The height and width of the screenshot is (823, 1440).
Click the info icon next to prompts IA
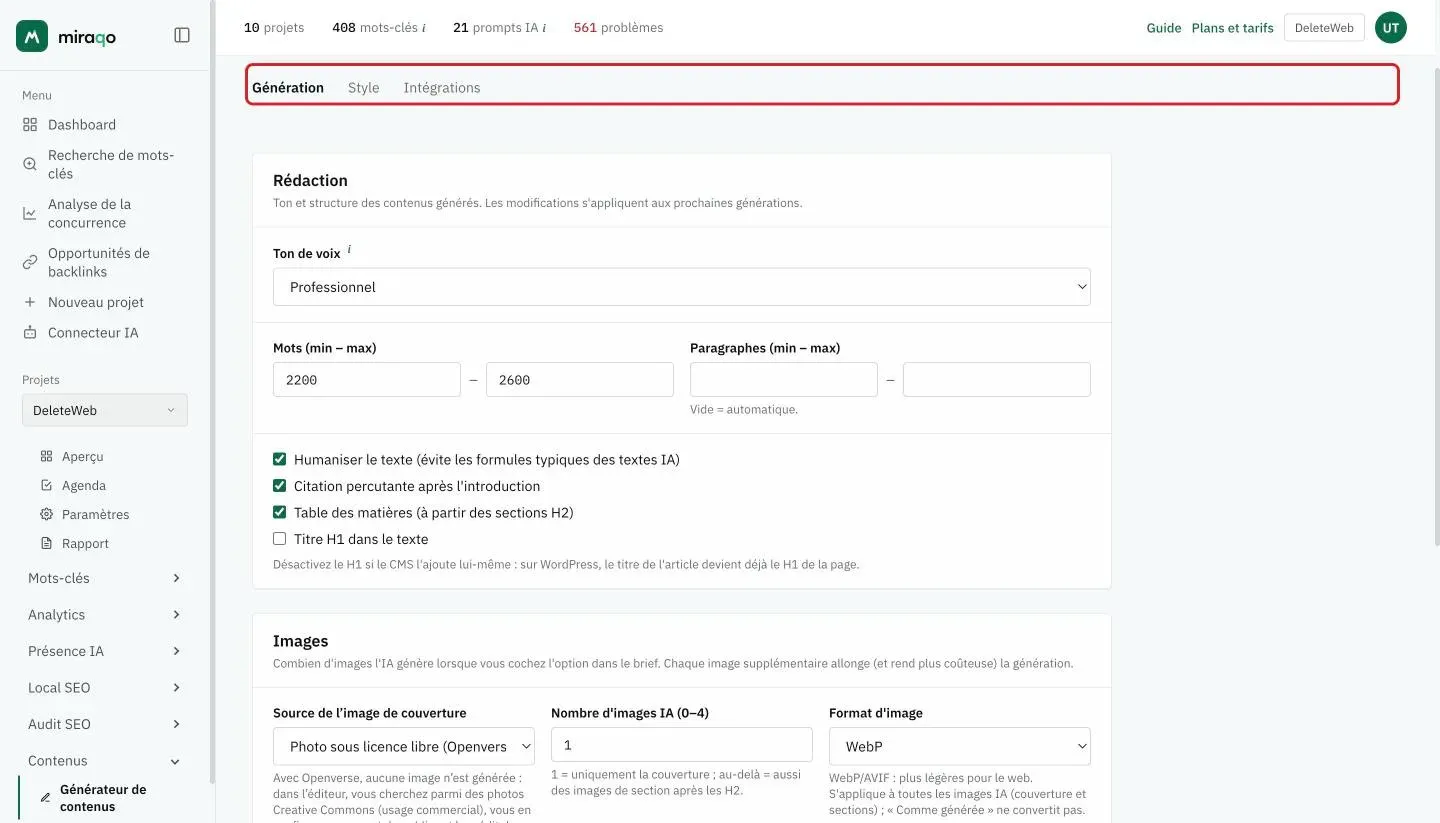tap(544, 28)
